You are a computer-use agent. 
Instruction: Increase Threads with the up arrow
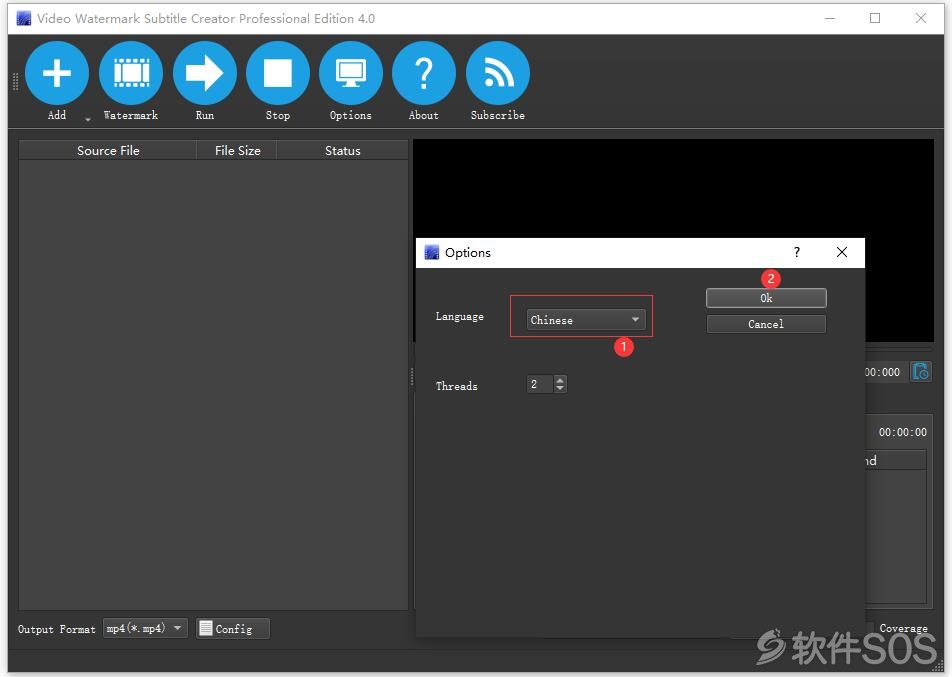(x=560, y=380)
